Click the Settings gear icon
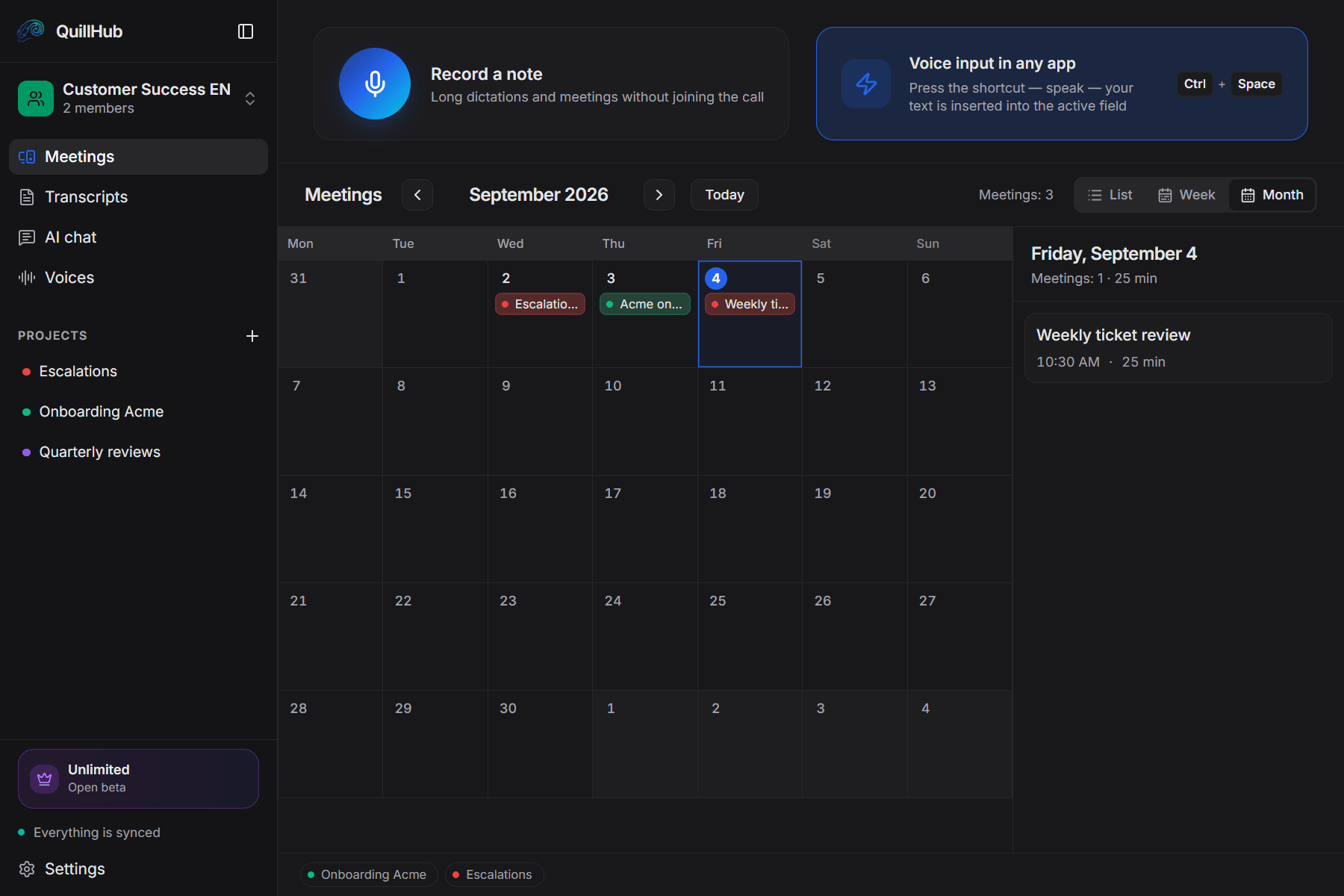 27,869
